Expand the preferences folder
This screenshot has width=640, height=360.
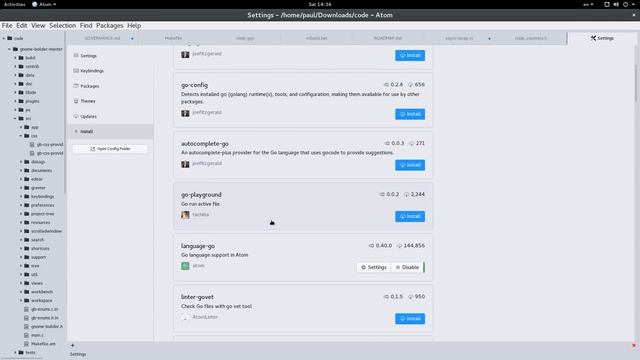pos(21,205)
